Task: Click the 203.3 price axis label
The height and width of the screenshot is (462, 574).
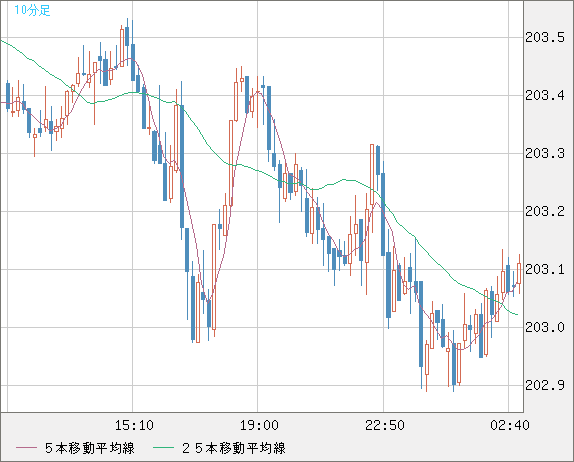Action: (x=545, y=153)
